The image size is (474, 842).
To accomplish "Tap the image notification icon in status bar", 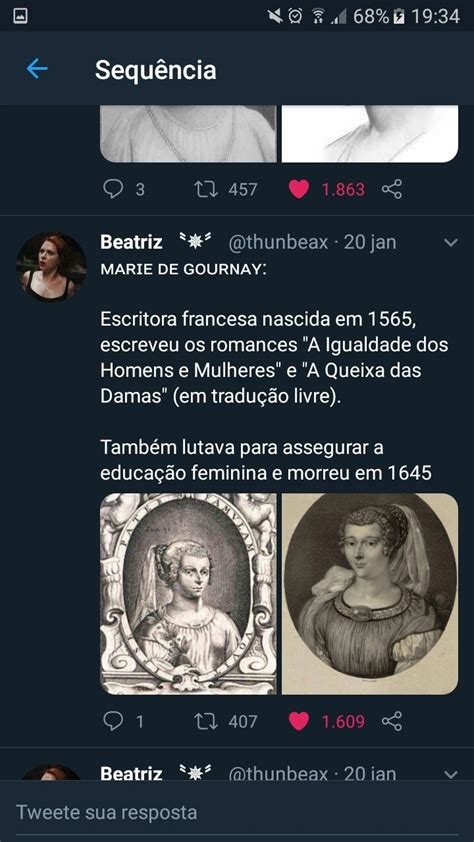I will coord(20,16).
